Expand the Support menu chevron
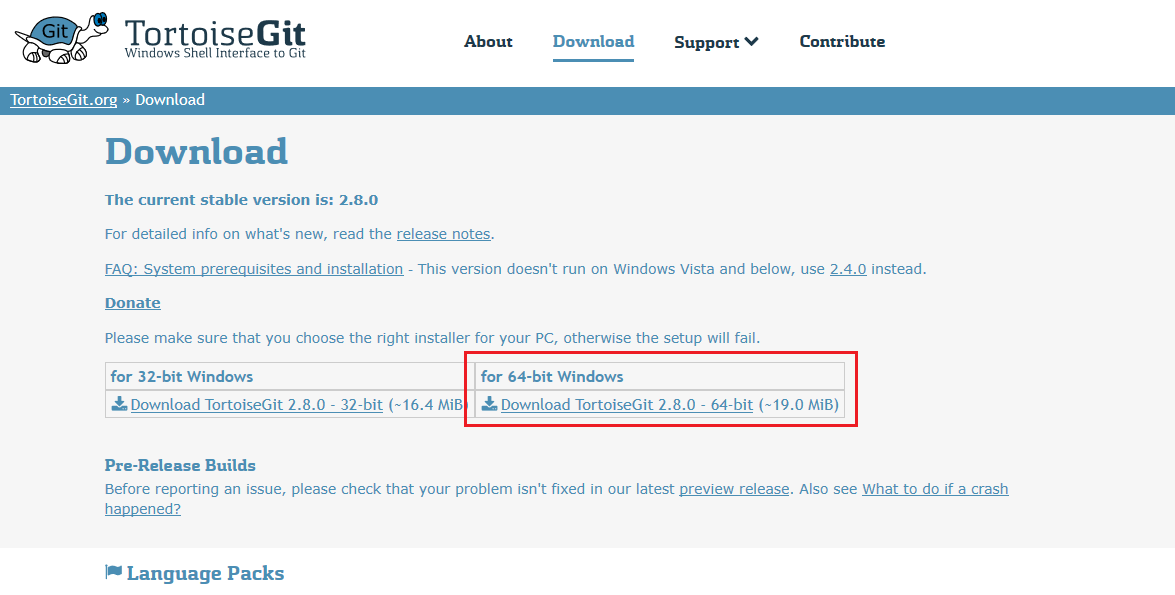This screenshot has width=1175, height=595. [x=752, y=42]
